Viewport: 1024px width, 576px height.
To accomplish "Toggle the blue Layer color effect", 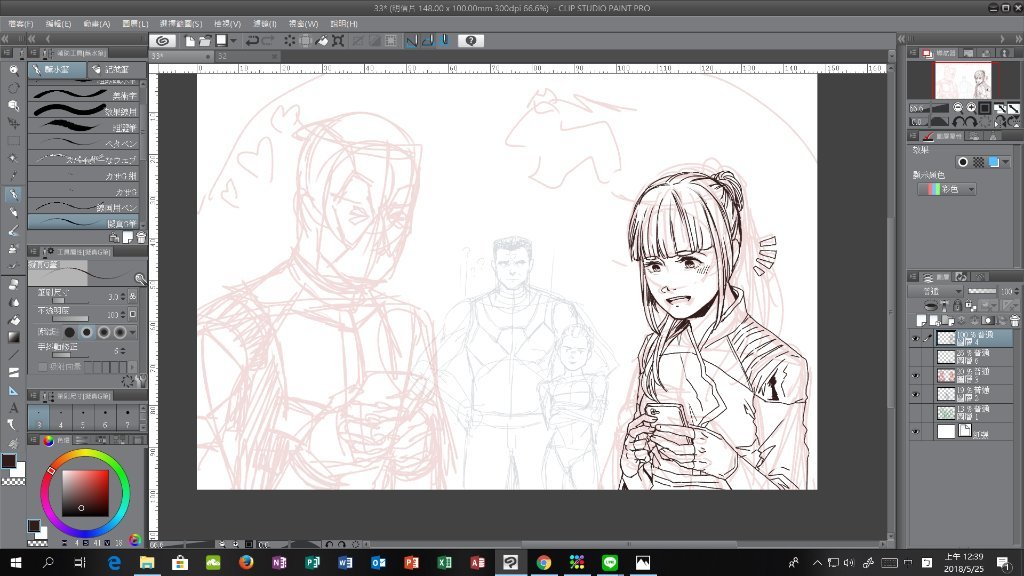I will click(994, 162).
